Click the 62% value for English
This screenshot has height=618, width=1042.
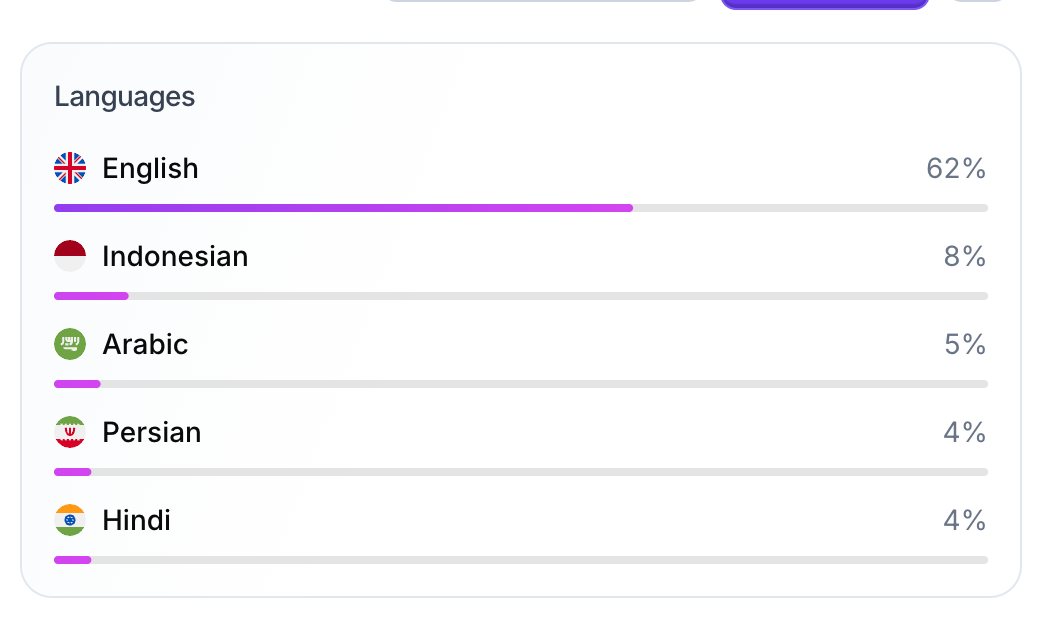(x=956, y=169)
